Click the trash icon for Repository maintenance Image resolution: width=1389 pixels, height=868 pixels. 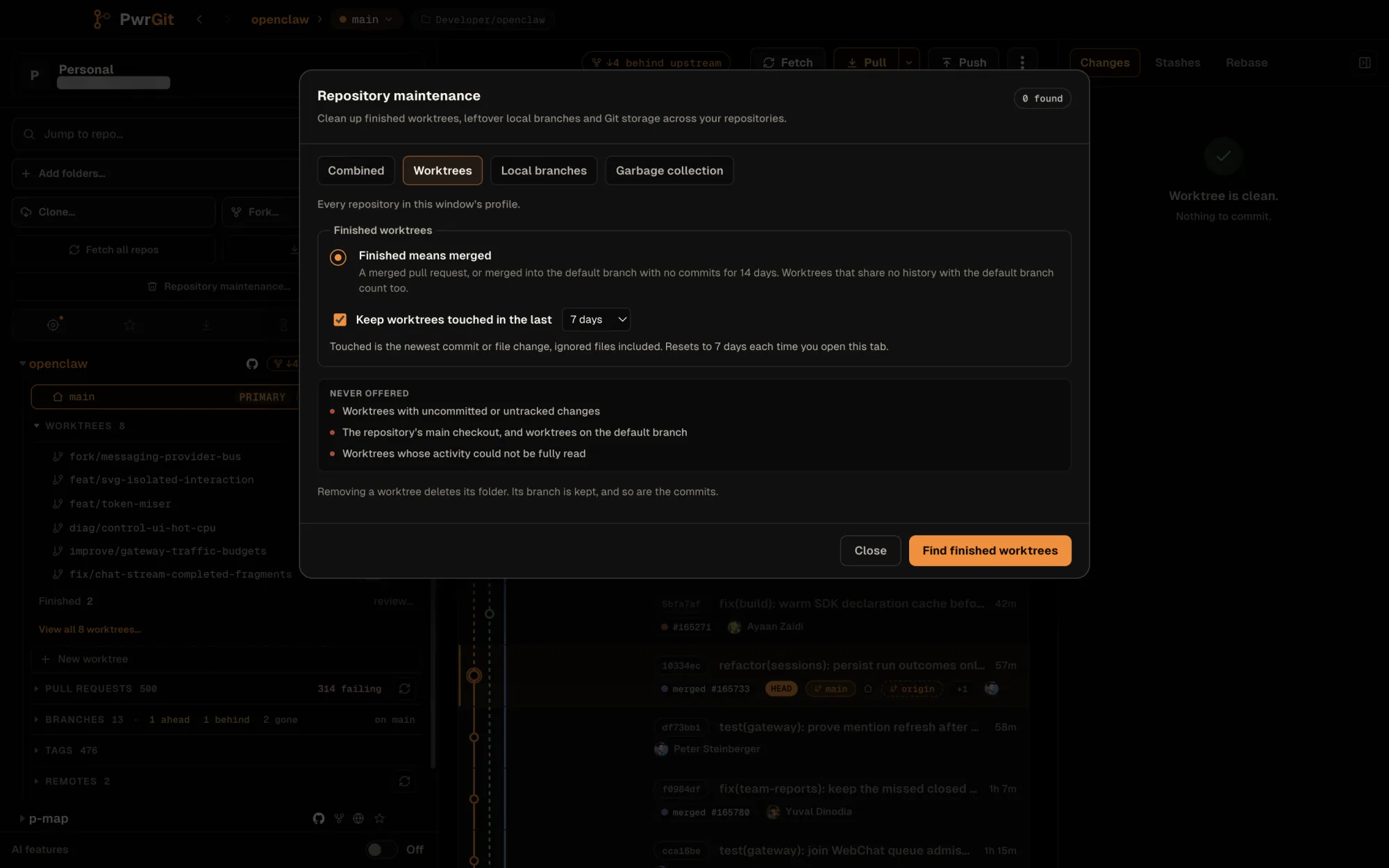(152, 286)
